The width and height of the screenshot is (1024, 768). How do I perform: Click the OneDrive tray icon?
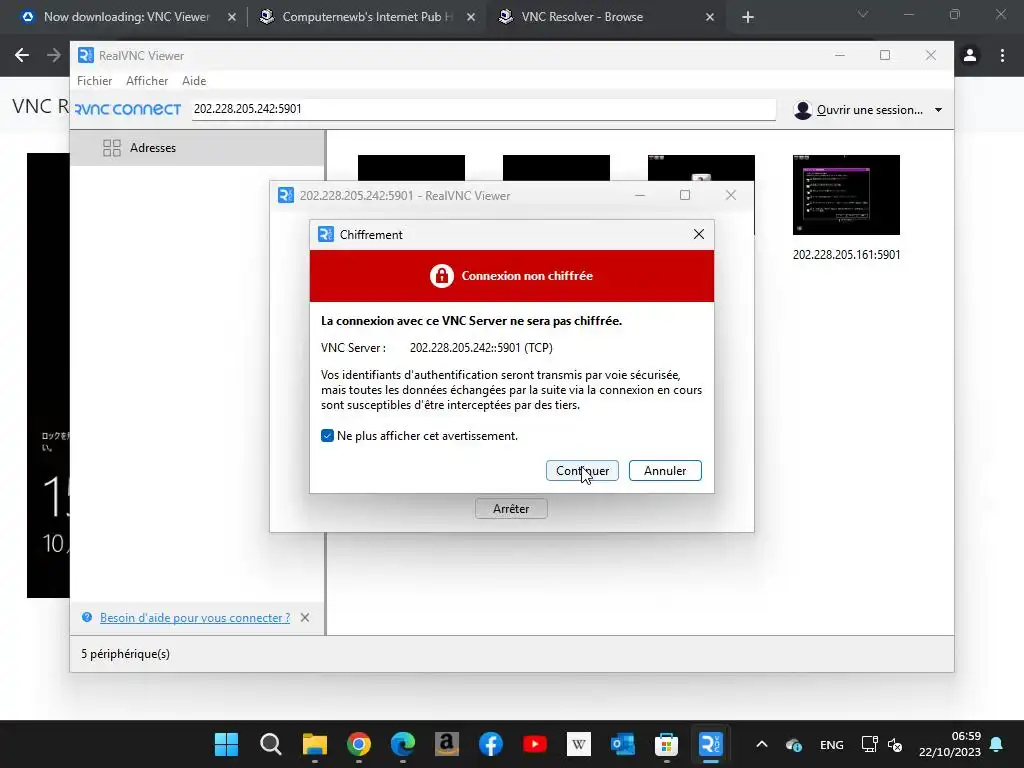click(x=794, y=744)
